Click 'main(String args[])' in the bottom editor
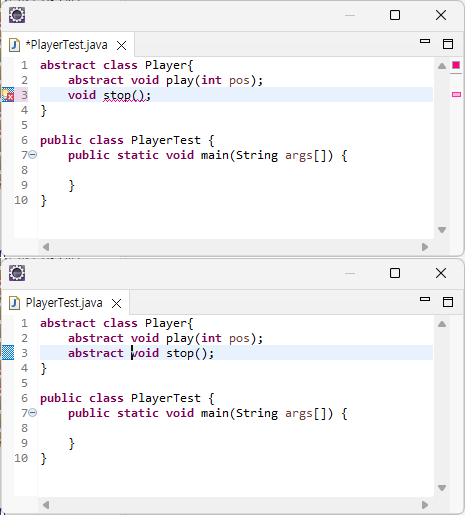The width and height of the screenshot is (465, 517). 267,414
